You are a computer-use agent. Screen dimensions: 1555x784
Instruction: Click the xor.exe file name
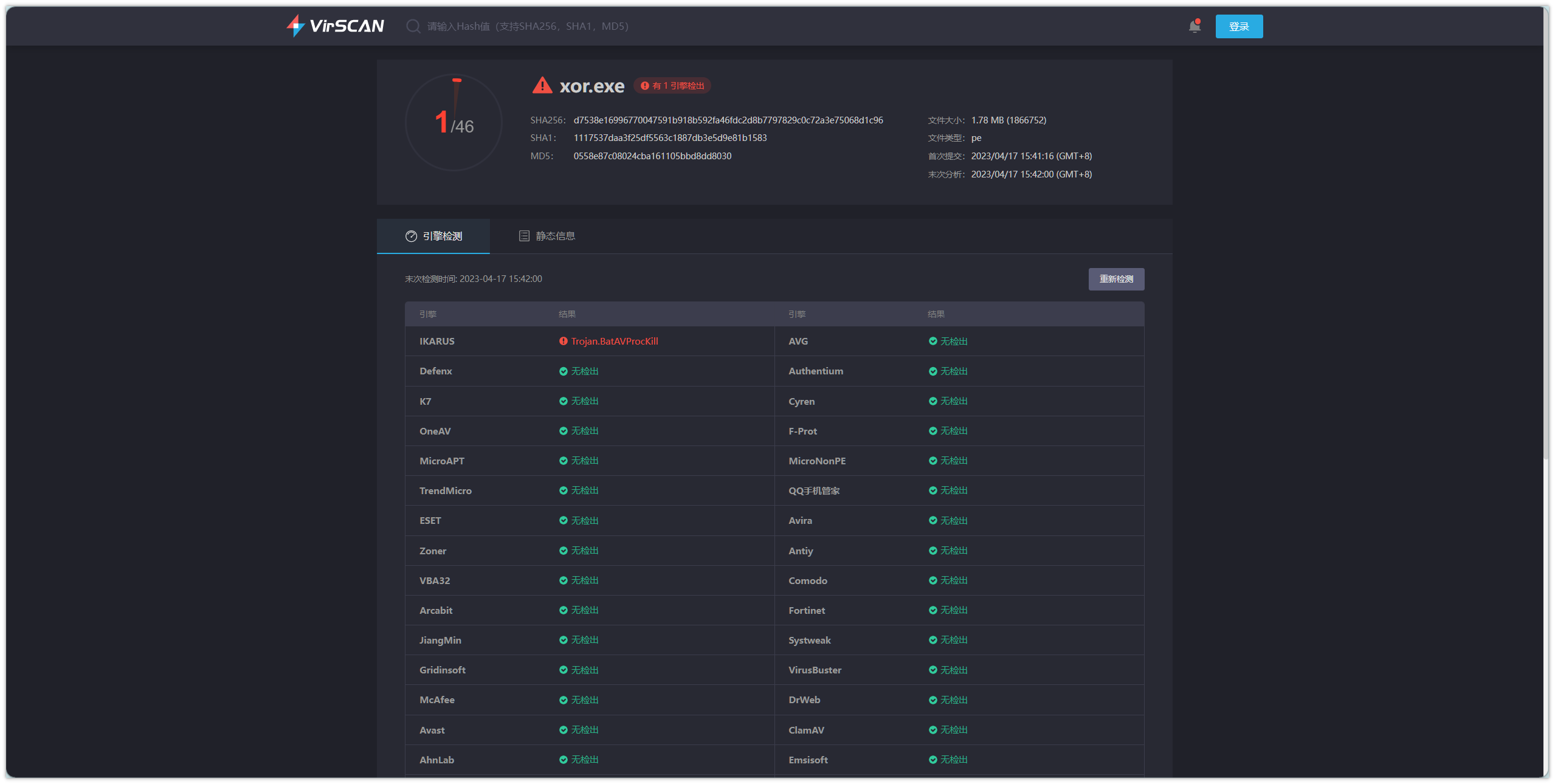pos(591,86)
